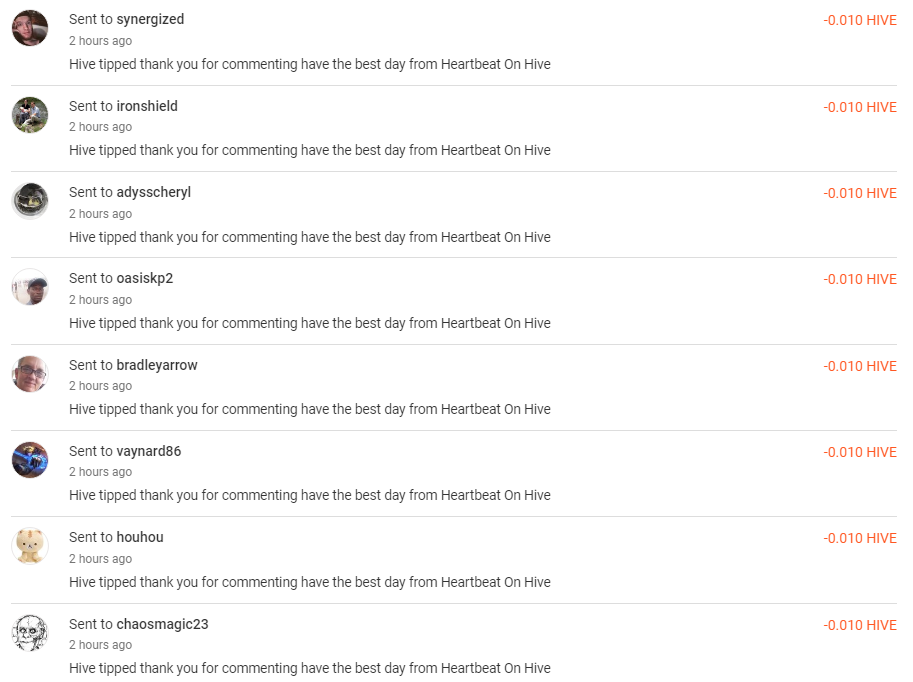Open synergized's profile avatar
Image resolution: width=913 pixels, height=682 pixels.
(30, 28)
